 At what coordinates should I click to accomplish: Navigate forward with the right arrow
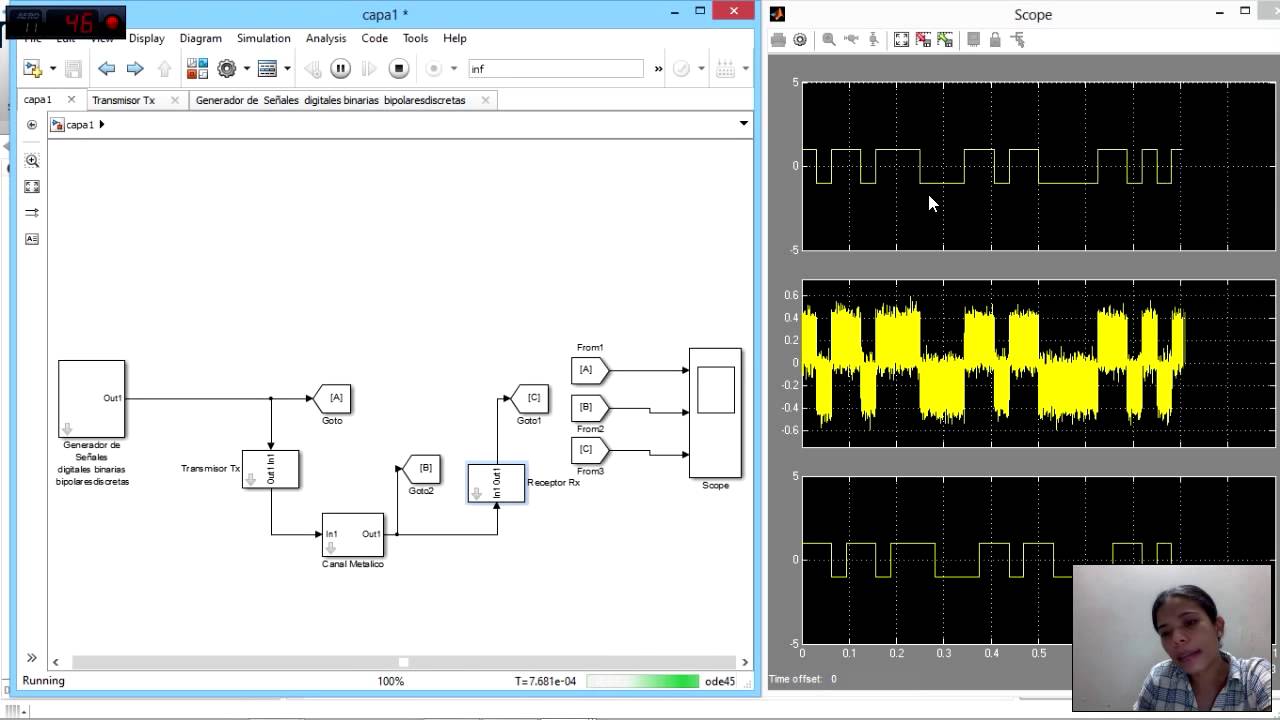pyautogui.click(x=135, y=69)
